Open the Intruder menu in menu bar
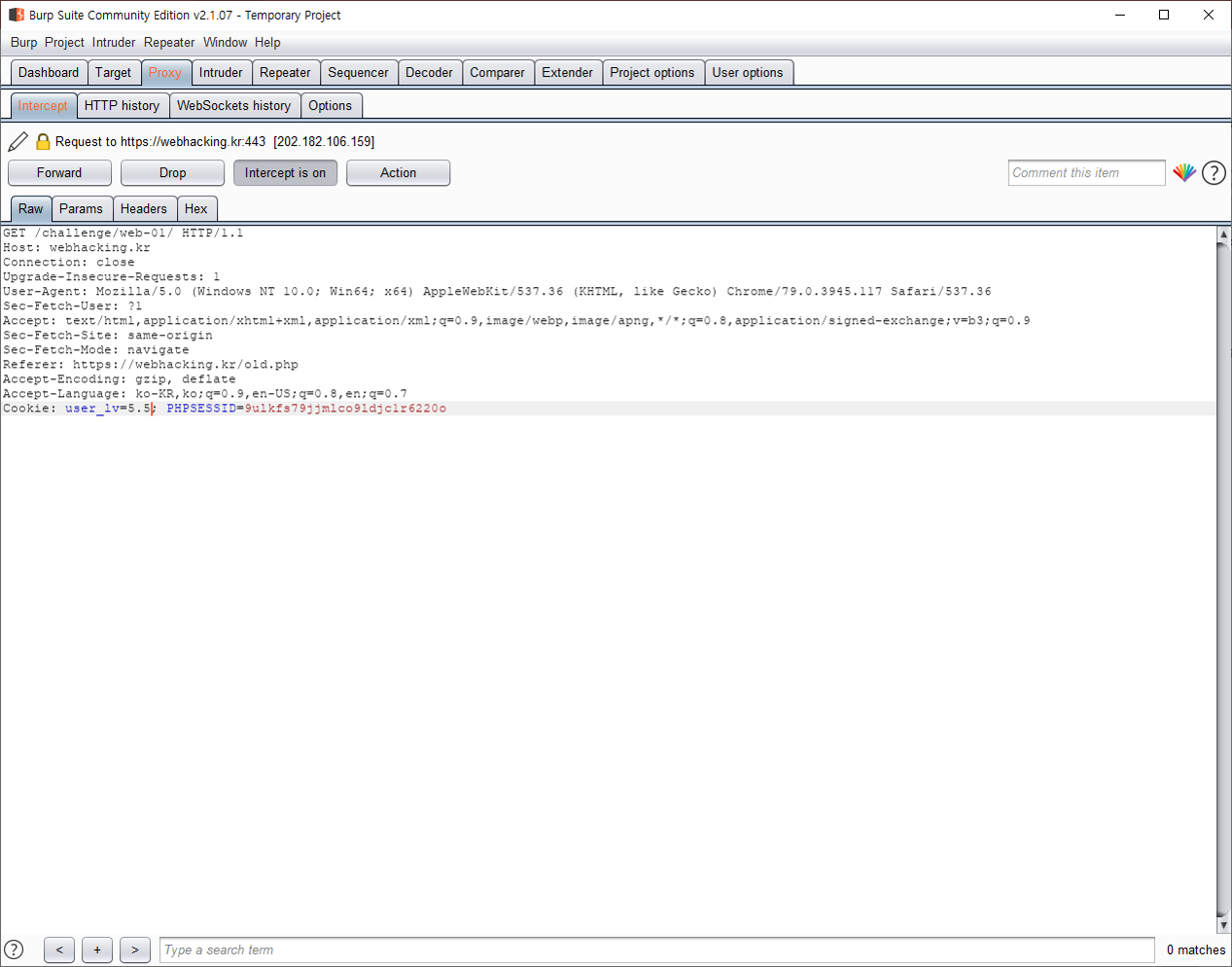1232x967 pixels. 114,43
